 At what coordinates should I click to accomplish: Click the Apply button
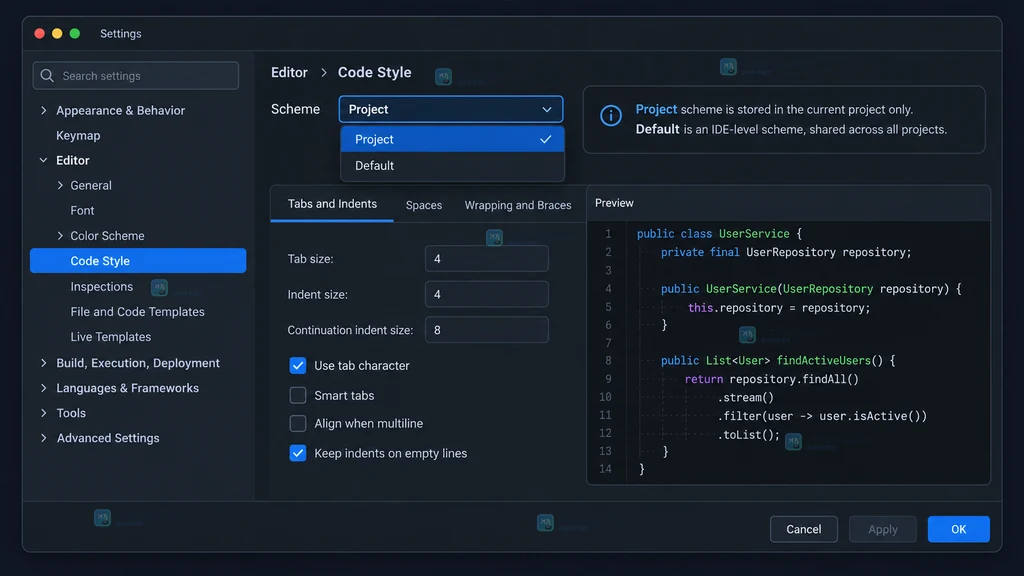[882, 529]
